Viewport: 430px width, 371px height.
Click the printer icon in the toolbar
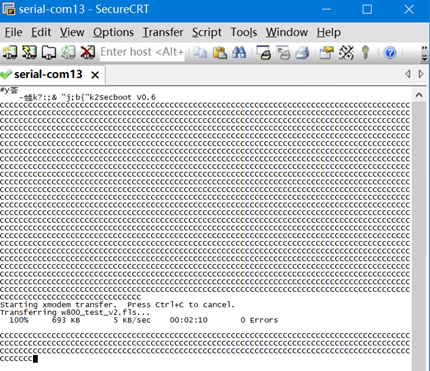point(303,53)
